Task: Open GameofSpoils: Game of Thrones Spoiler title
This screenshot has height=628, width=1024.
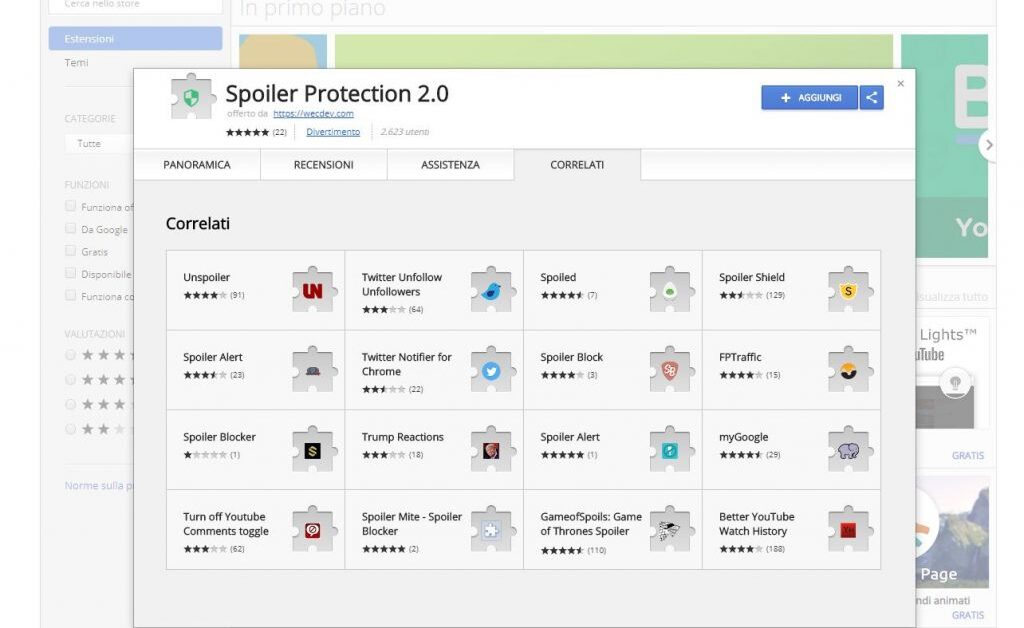Action: tap(591, 524)
